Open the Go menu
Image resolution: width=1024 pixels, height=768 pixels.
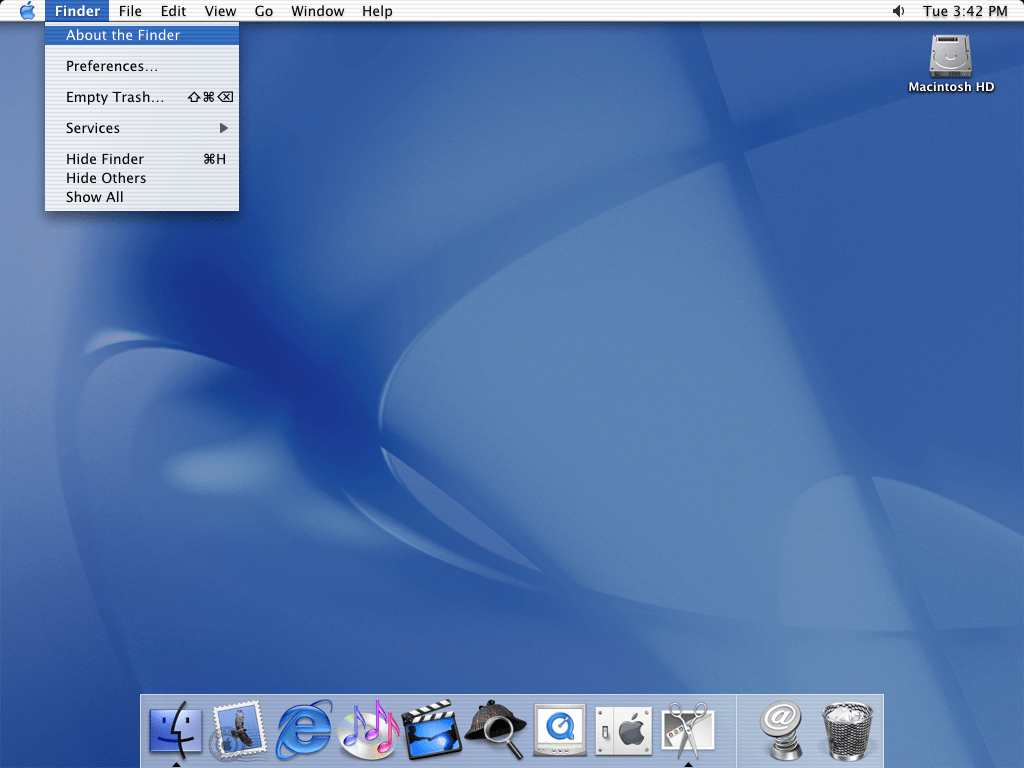coord(264,11)
